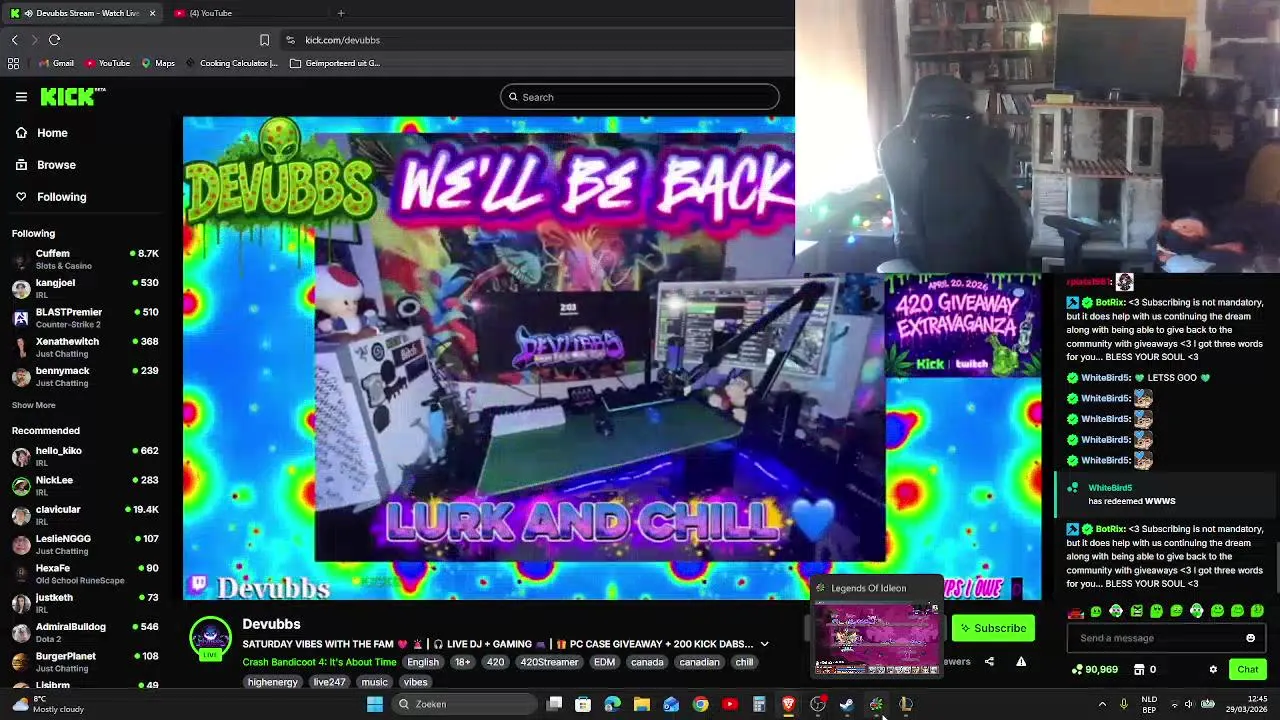Open the Gmail bookmark

[55, 63]
